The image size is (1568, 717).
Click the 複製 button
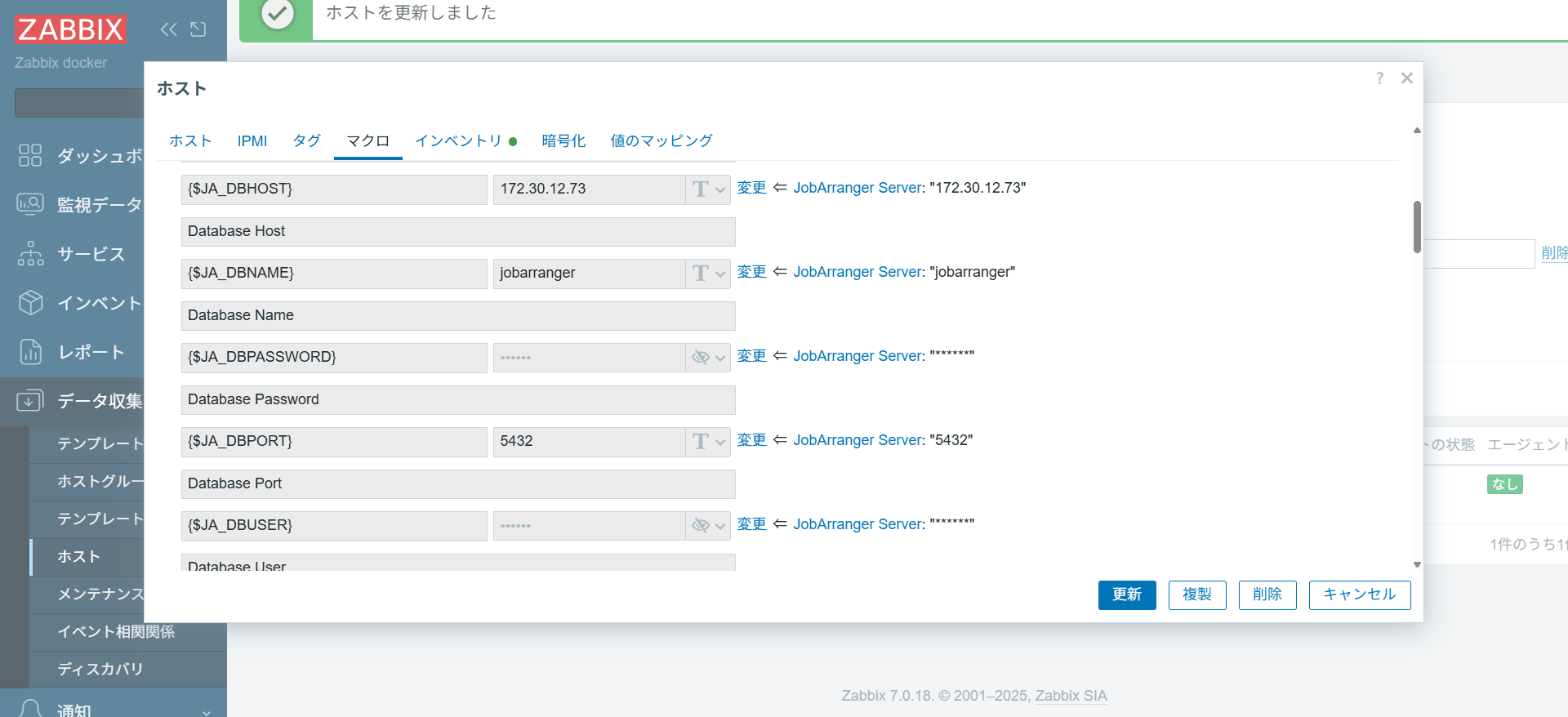[x=1197, y=595]
